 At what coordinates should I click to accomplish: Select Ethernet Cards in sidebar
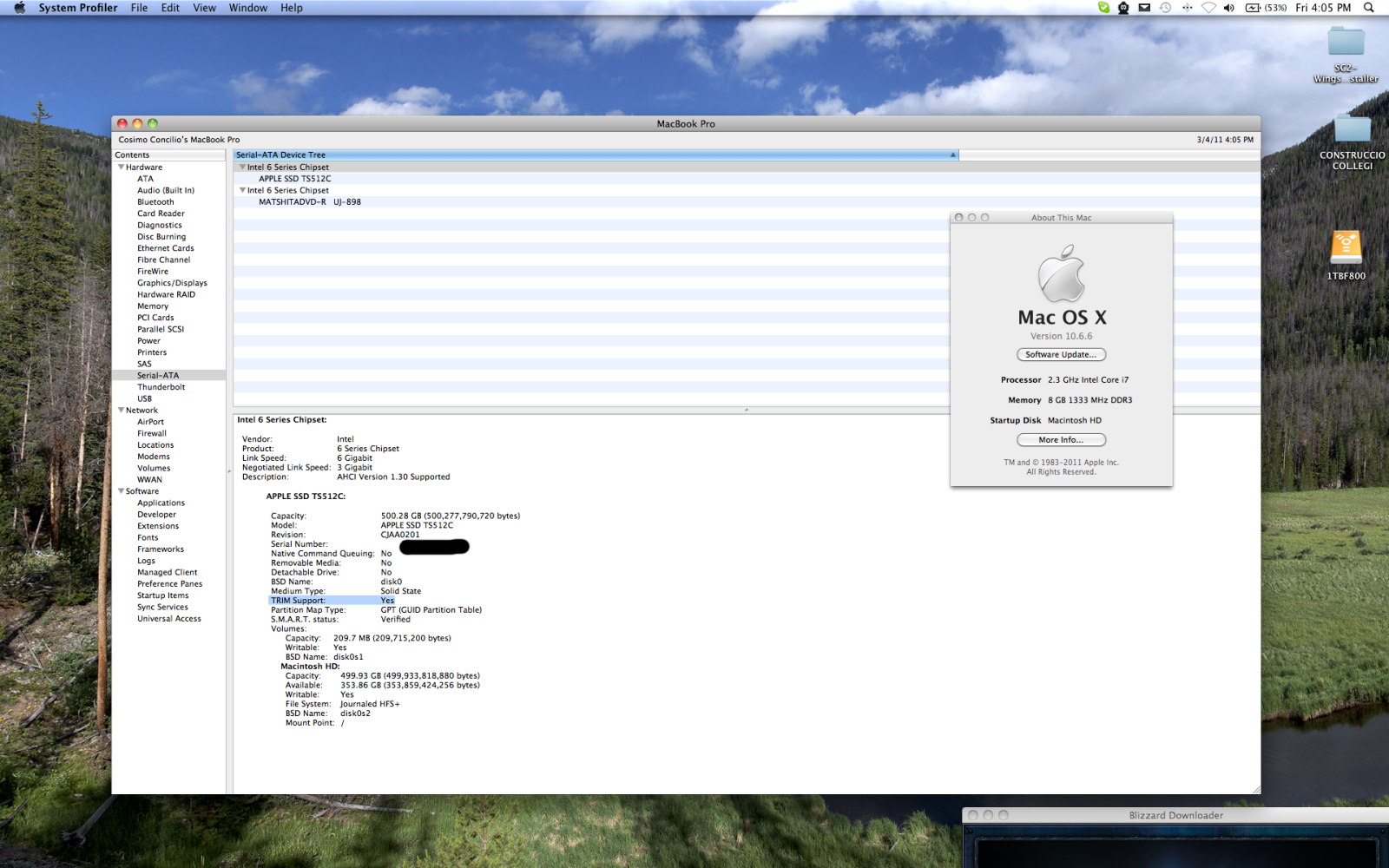coord(166,248)
